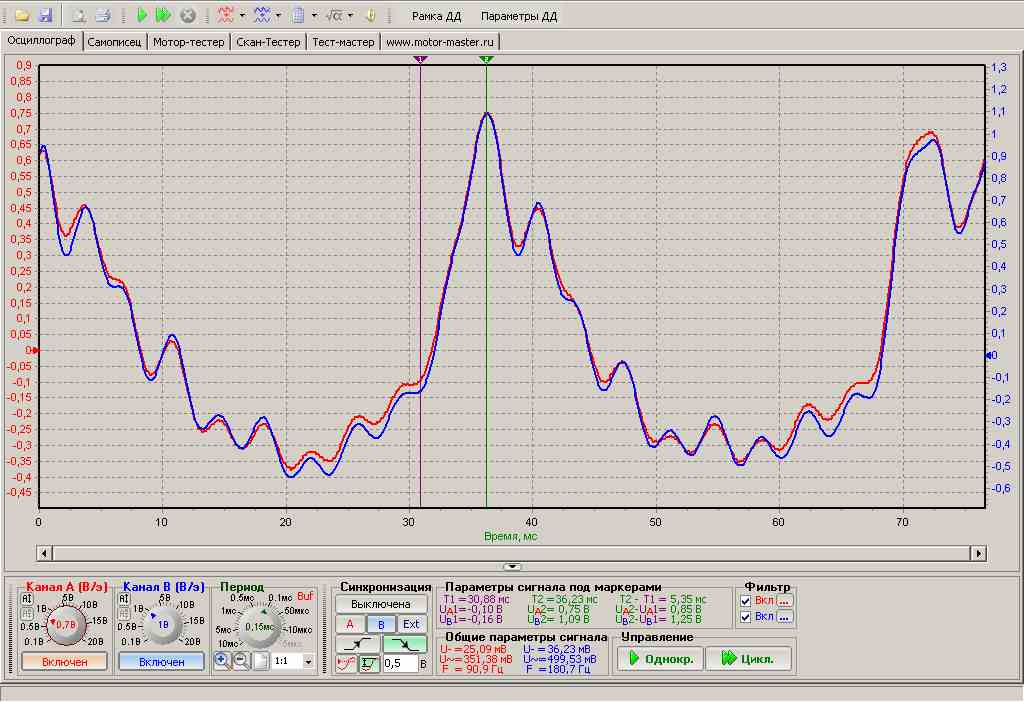1024x702 pixels.
Task: Switch to the Мотор-тестер tab
Action: [188, 42]
